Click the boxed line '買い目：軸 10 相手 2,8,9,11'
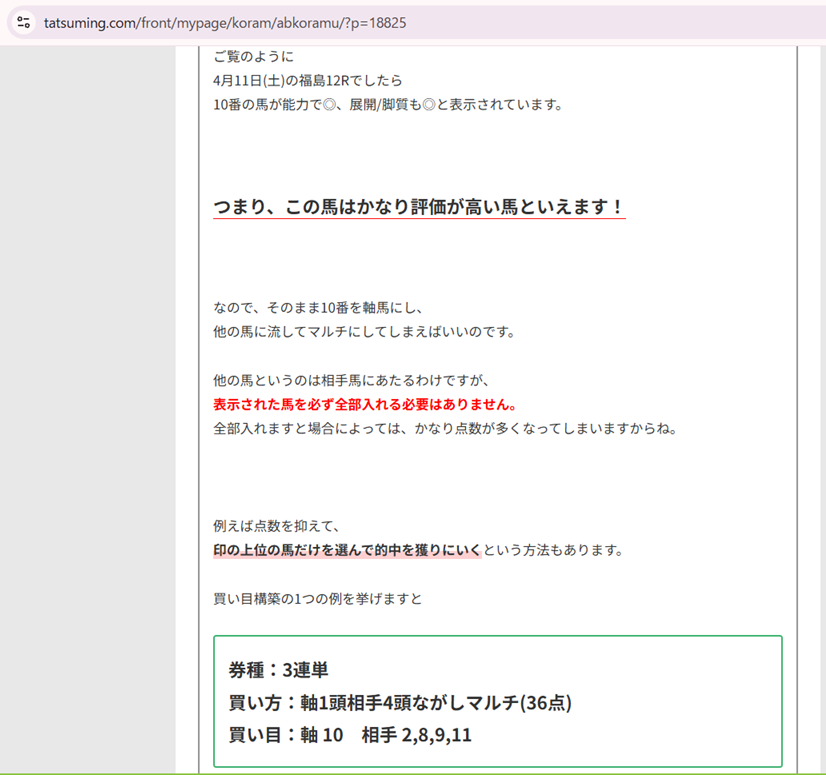The image size is (826, 775). click(x=350, y=735)
